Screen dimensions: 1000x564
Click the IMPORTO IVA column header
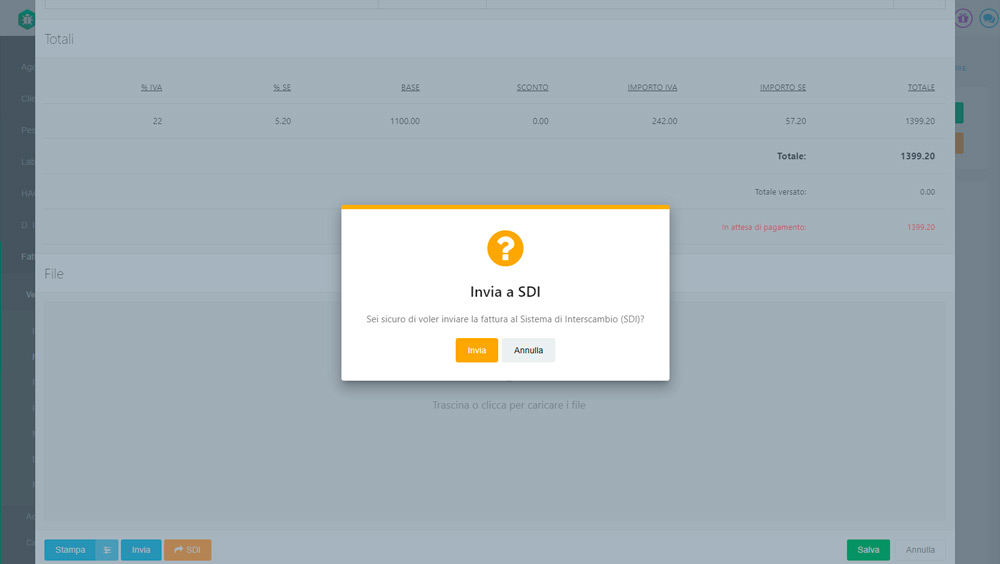[652, 88]
